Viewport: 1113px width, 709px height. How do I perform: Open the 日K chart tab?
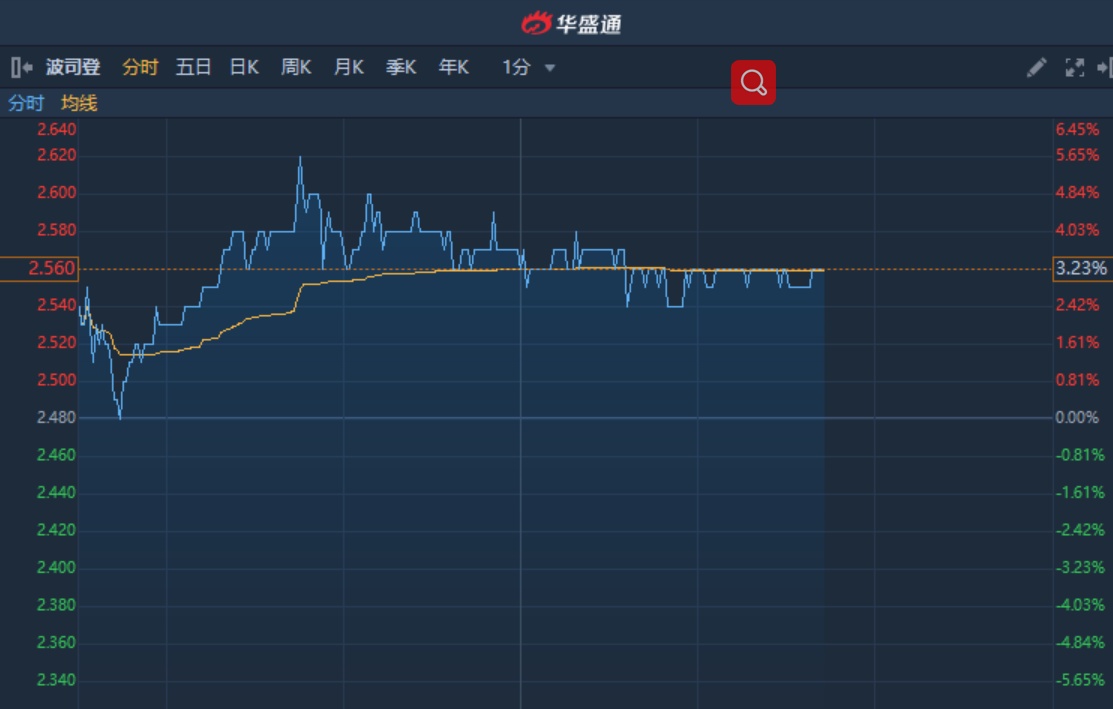244,67
